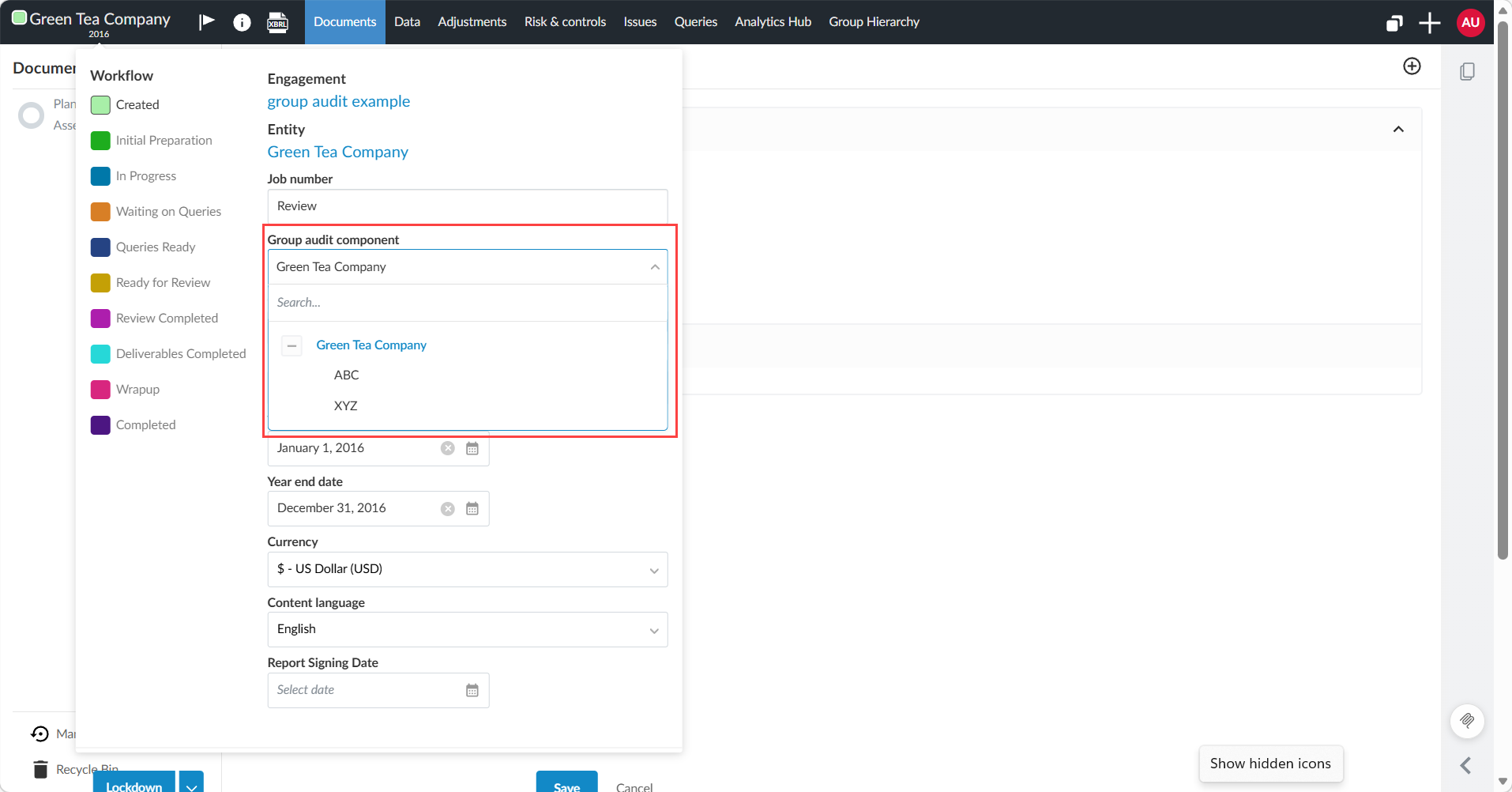Clear the Year end date value
Image resolution: width=1512 pixels, height=792 pixels.
tap(448, 509)
